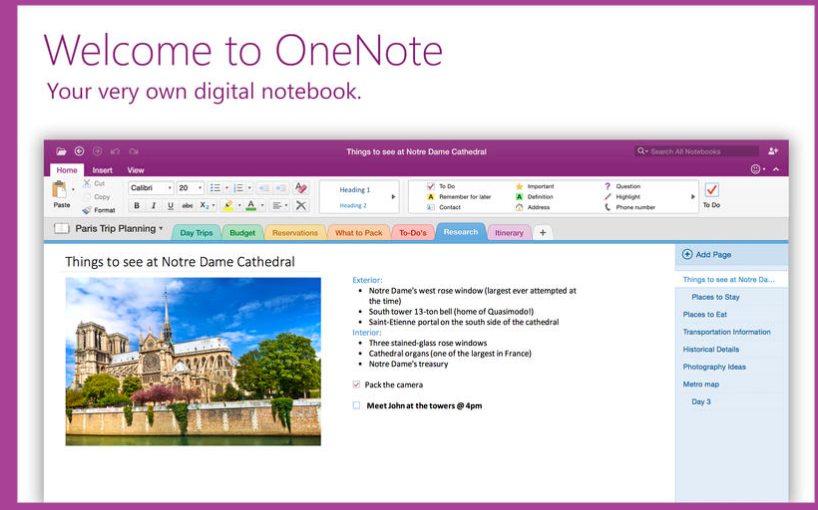Open the Itinerary section tab
Viewport: 818px width, 510px height.
(x=509, y=233)
